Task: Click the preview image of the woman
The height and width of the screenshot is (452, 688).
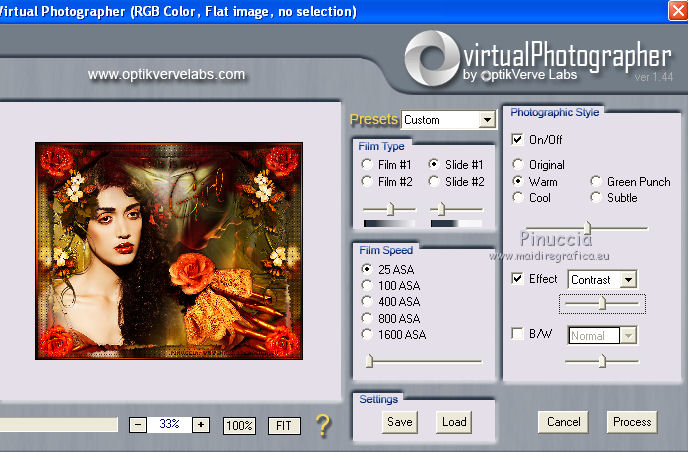Action: tap(169, 251)
